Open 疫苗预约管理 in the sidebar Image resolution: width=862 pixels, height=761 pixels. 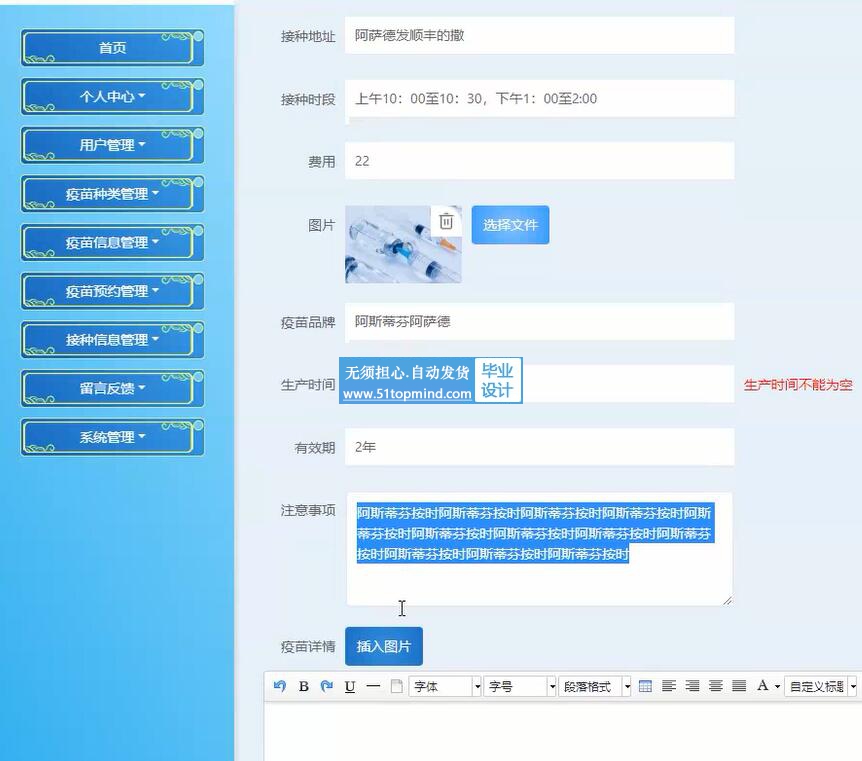pyautogui.click(x=113, y=291)
